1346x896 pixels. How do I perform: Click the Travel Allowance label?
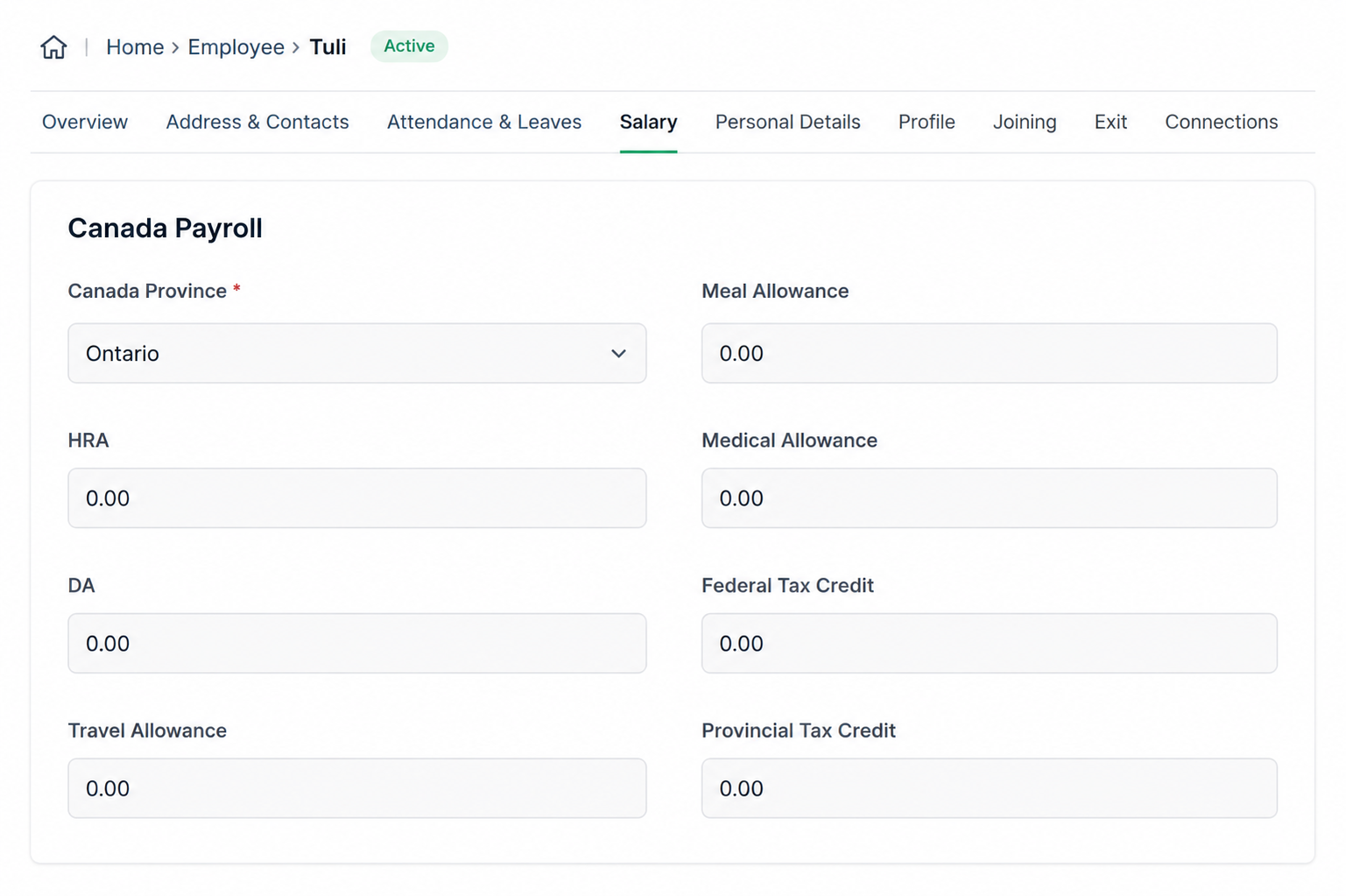tap(147, 730)
